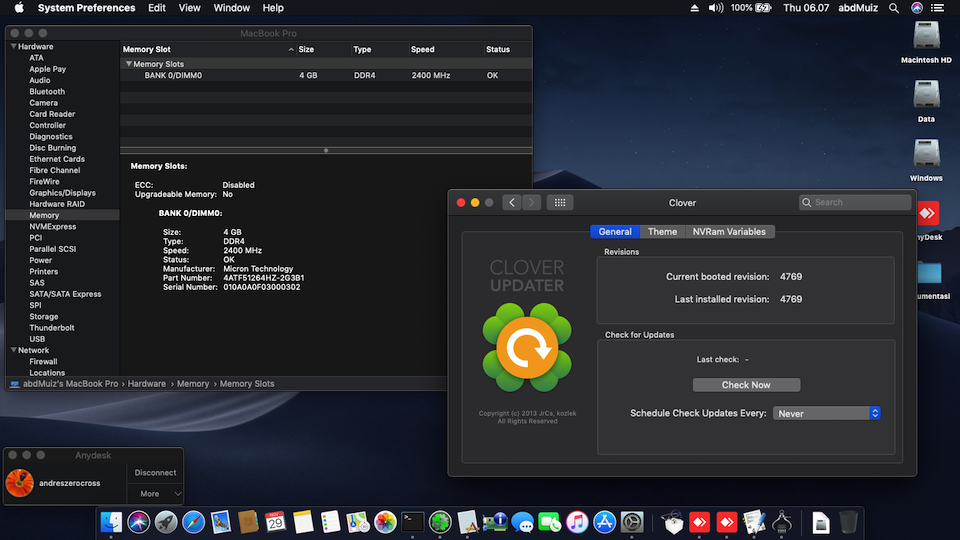Click Disconnect in Anydesk window

[155, 473]
